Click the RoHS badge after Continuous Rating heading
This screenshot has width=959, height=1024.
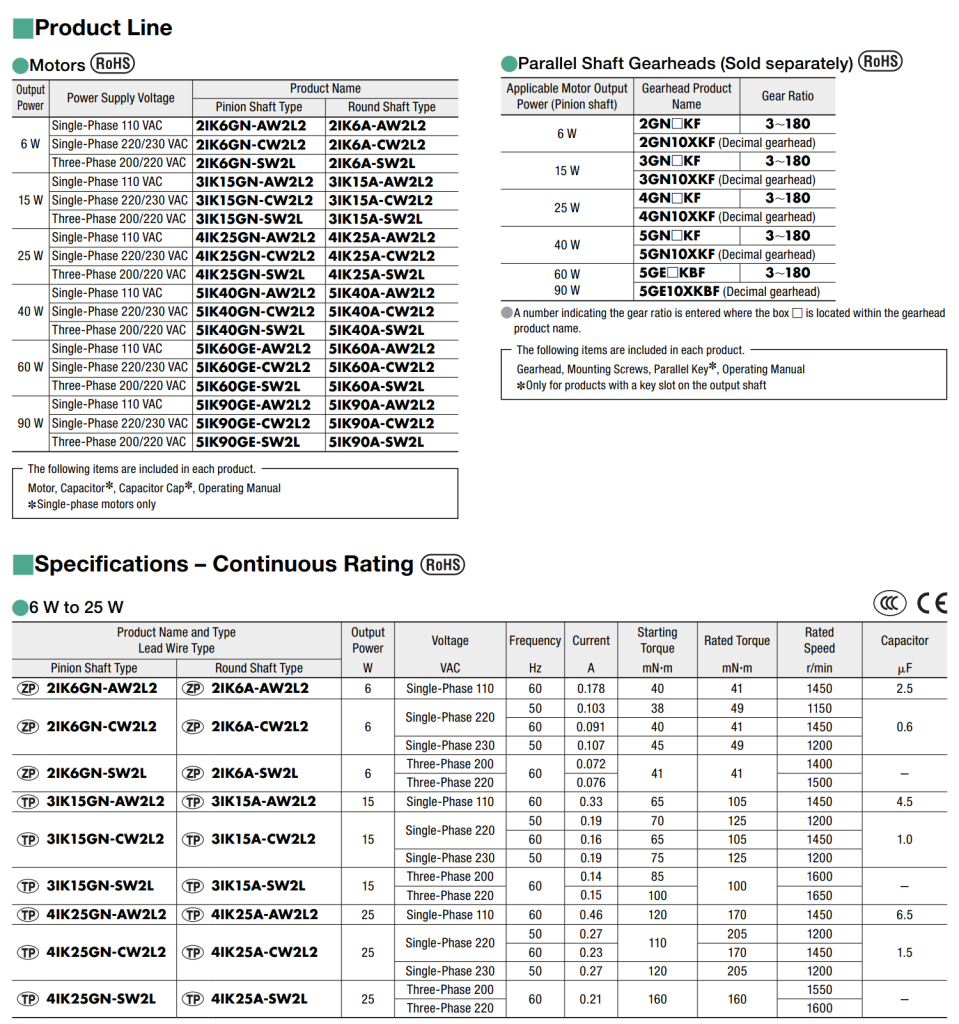tap(443, 564)
